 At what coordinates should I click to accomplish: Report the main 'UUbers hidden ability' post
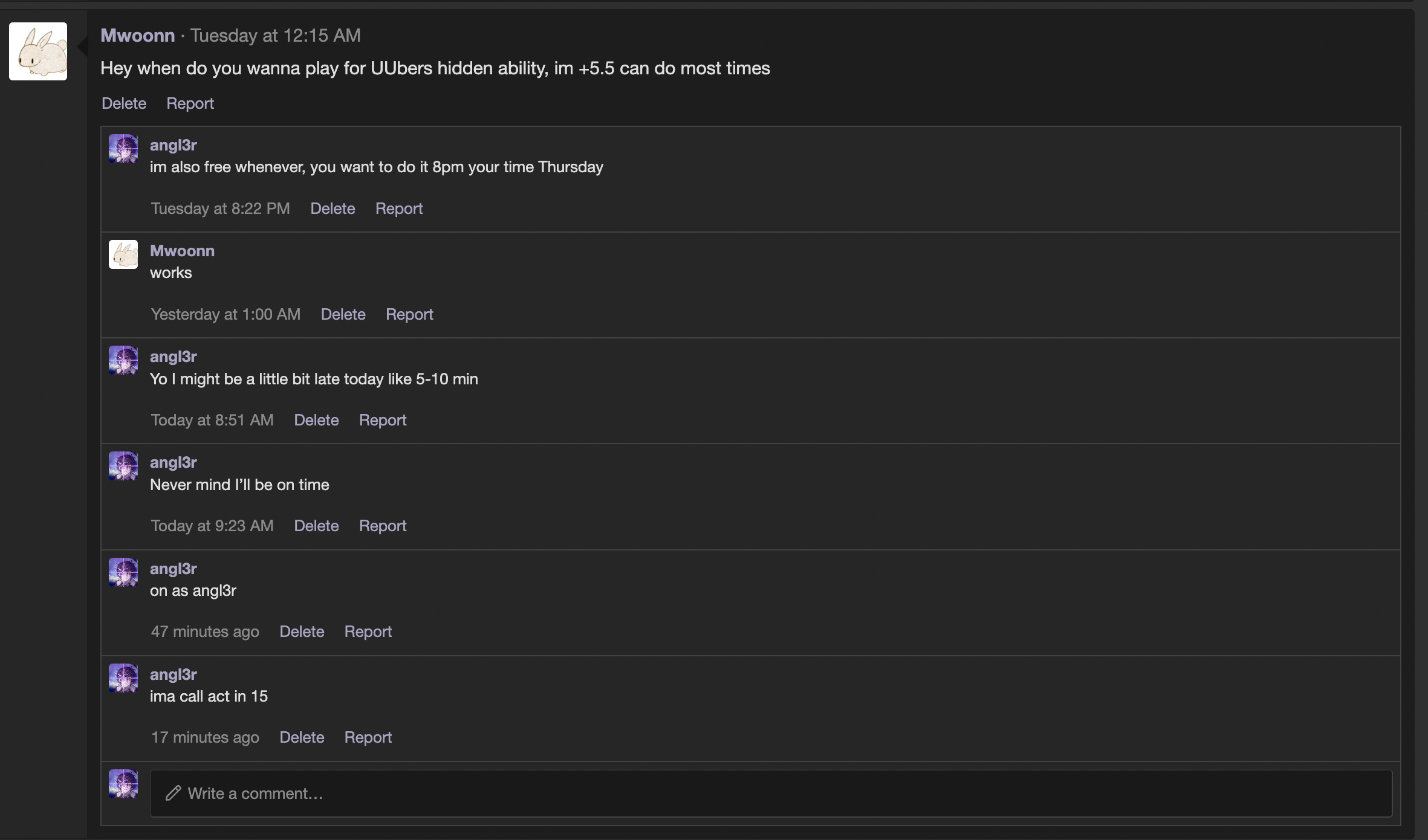click(190, 103)
